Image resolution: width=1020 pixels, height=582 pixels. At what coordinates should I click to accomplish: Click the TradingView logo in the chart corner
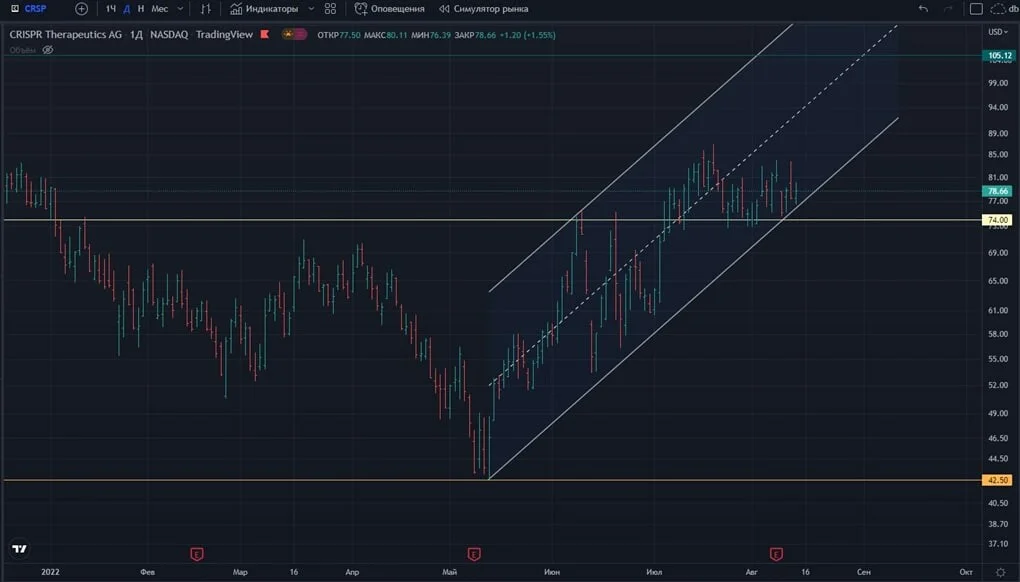click(20, 549)
